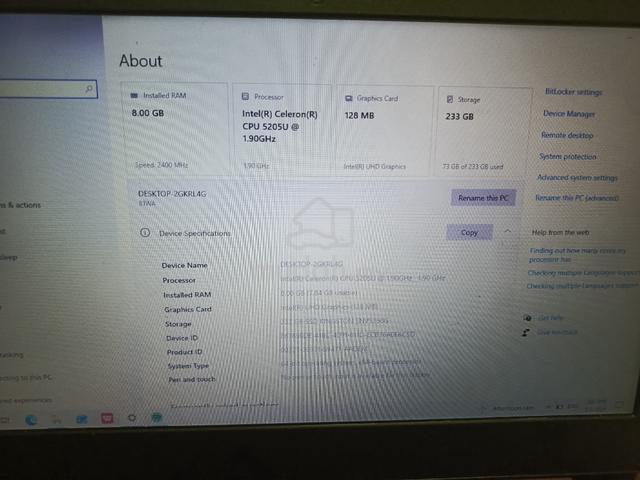This screenshot has height=480, width=640.
Task: Click the Device ID row label
Action: coord(182,338)
